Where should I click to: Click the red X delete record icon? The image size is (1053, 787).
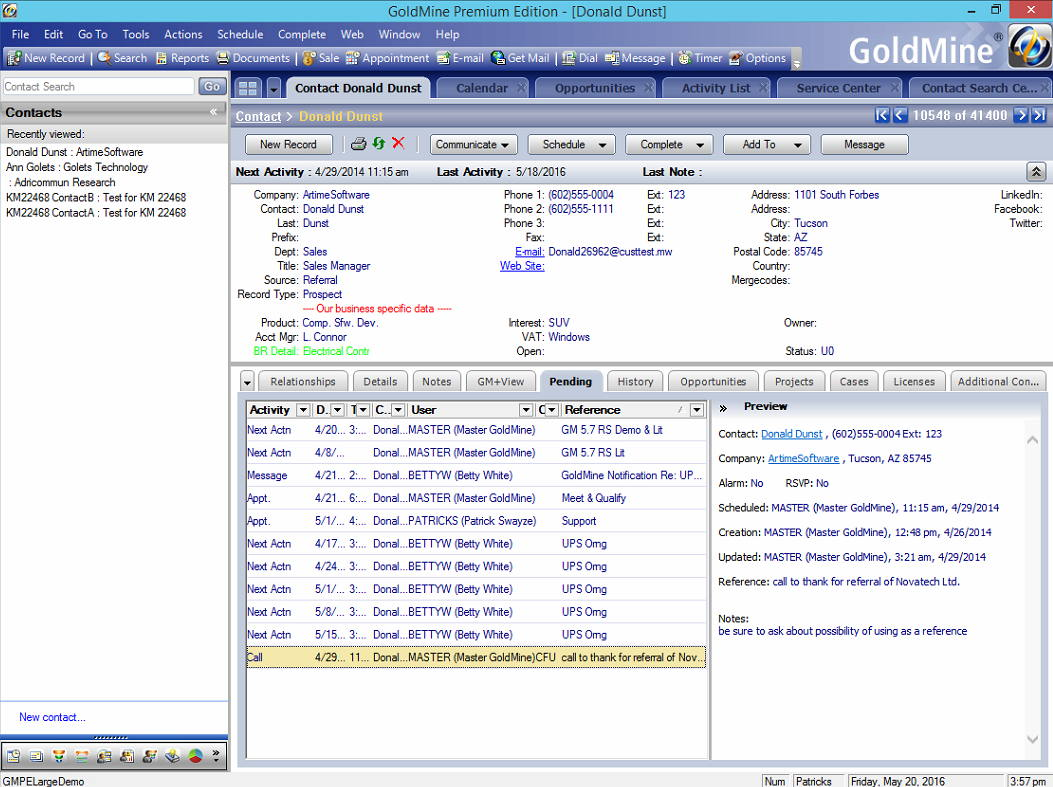click(398, 144)
